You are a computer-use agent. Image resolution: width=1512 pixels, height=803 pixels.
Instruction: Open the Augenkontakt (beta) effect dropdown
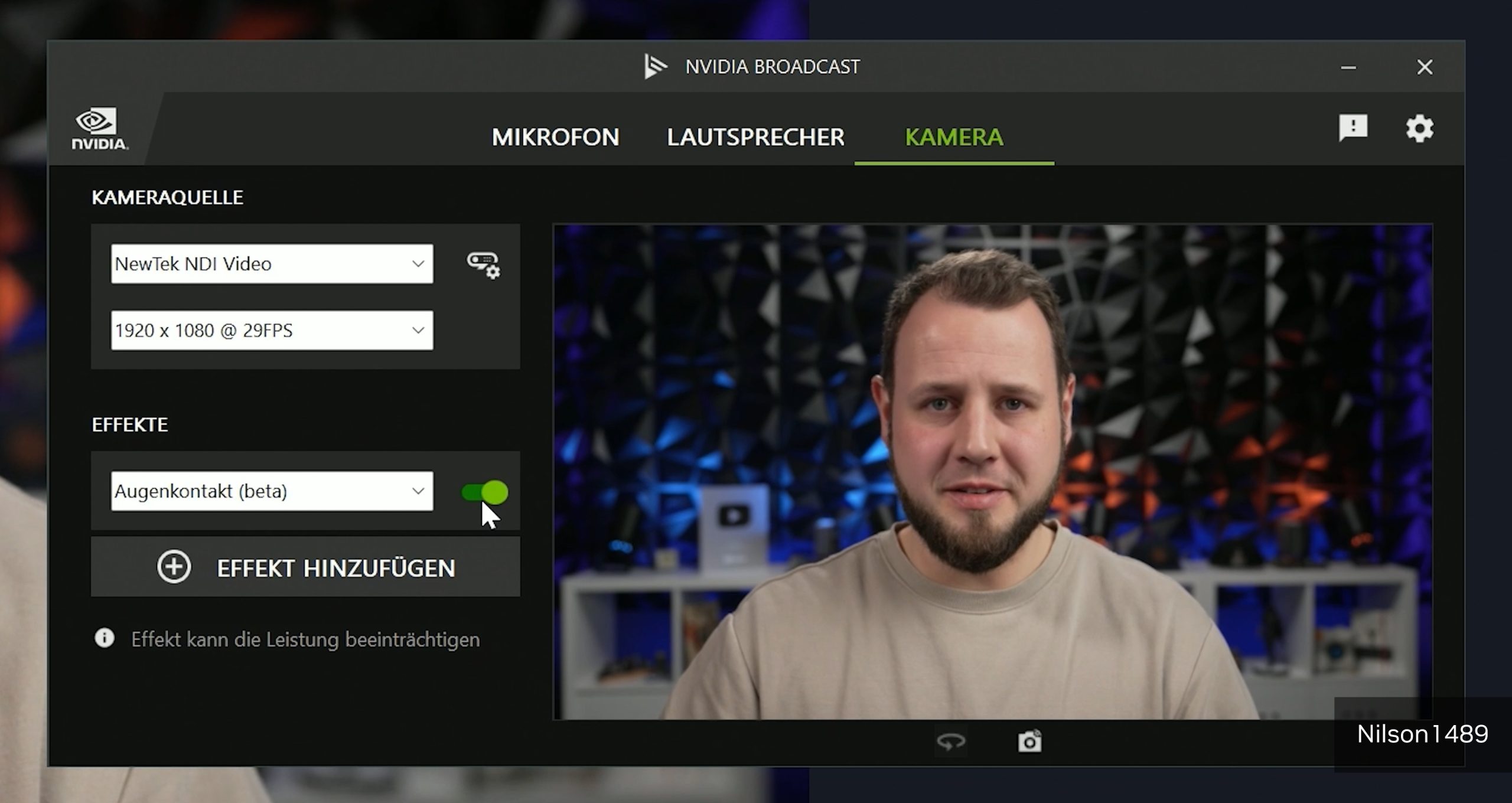(x=272, y=491)
